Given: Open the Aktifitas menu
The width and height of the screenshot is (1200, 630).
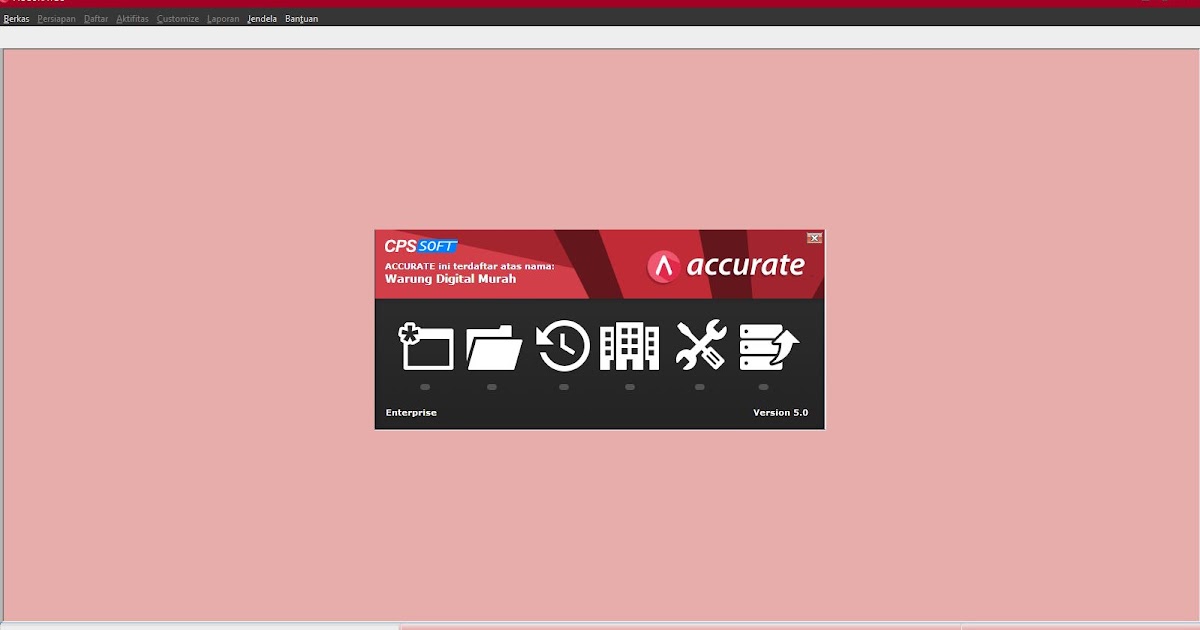Looking at the screenshot, I should click(x=132, y=19).
